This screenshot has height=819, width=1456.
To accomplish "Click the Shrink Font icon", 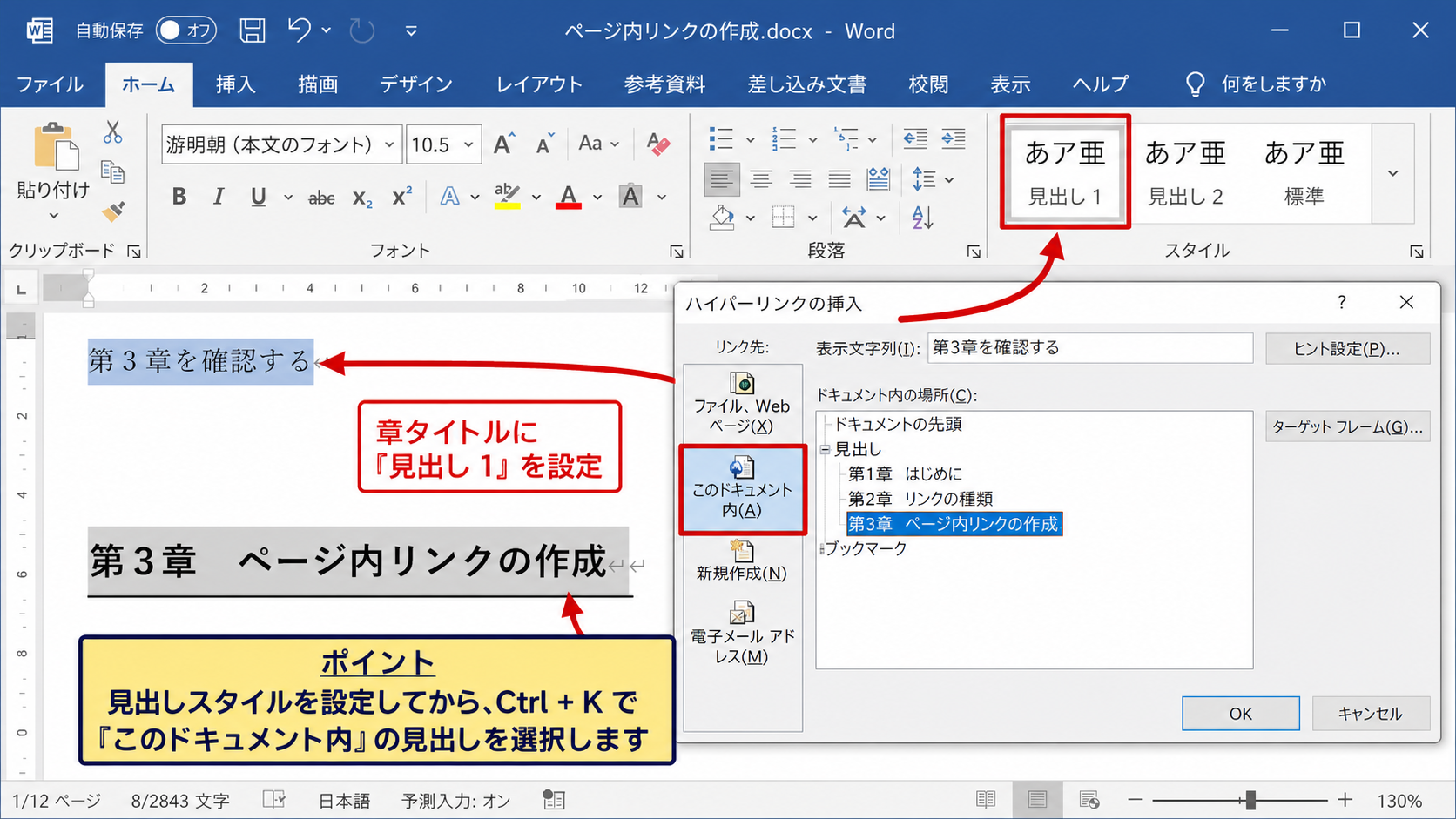I will pyautogui.click(x=545, y=144).
